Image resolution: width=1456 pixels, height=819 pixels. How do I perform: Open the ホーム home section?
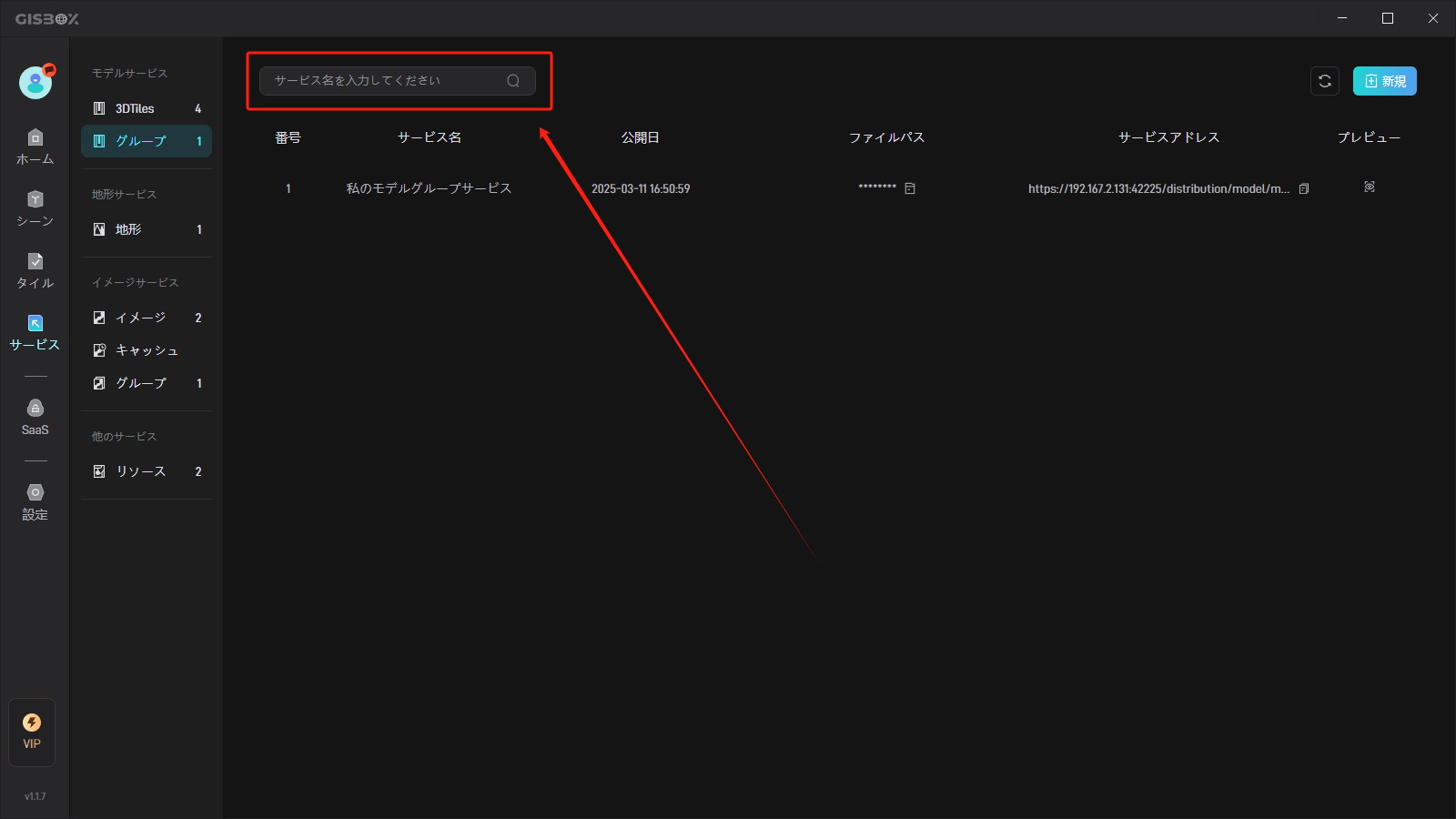tap(35, 147)
